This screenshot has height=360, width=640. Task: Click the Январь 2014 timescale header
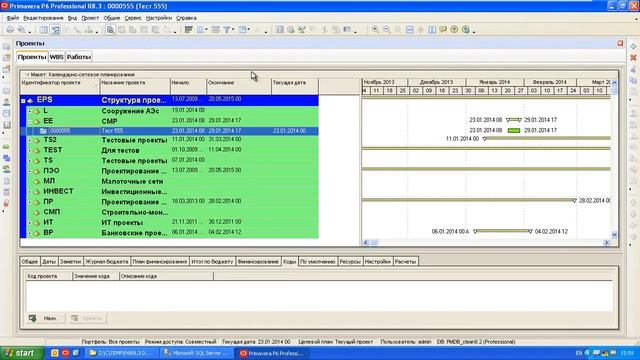point(495,82)
